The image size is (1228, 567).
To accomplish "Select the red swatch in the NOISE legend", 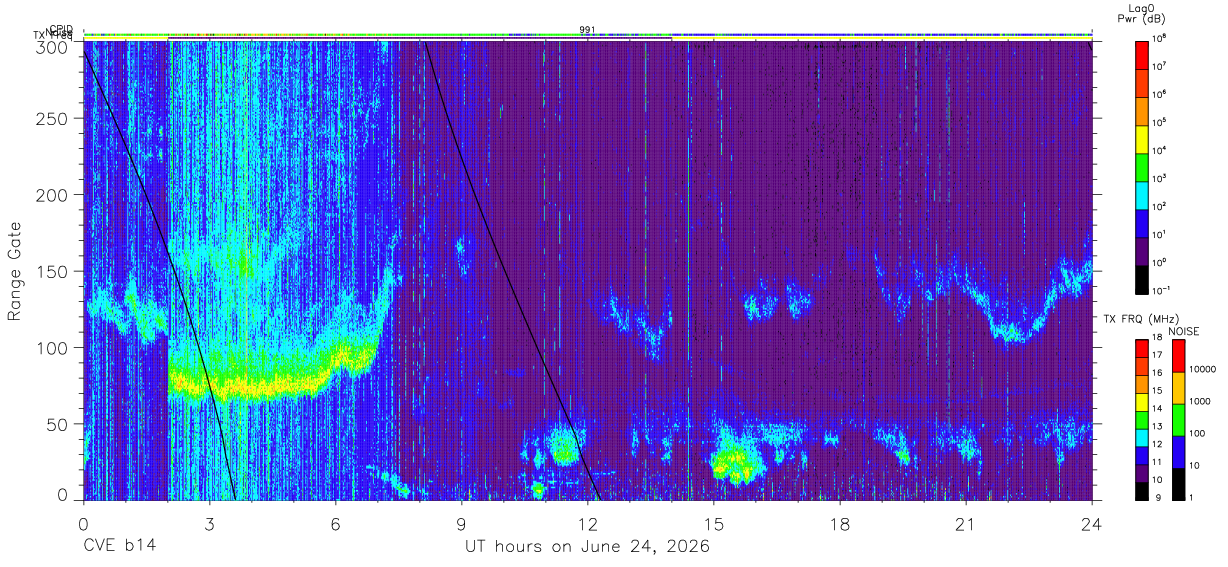I will (1179, 356).
